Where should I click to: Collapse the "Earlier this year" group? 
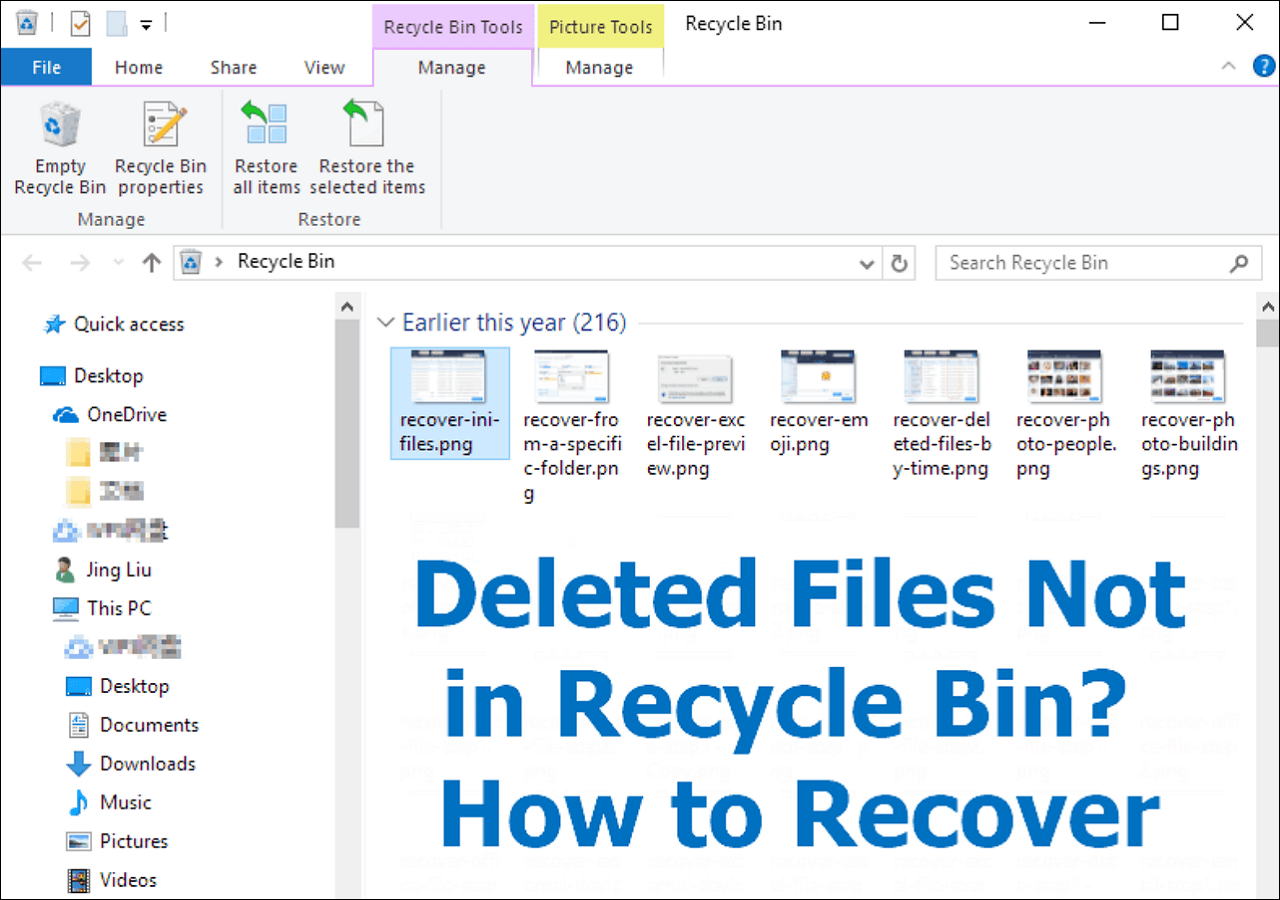[385, 323]
